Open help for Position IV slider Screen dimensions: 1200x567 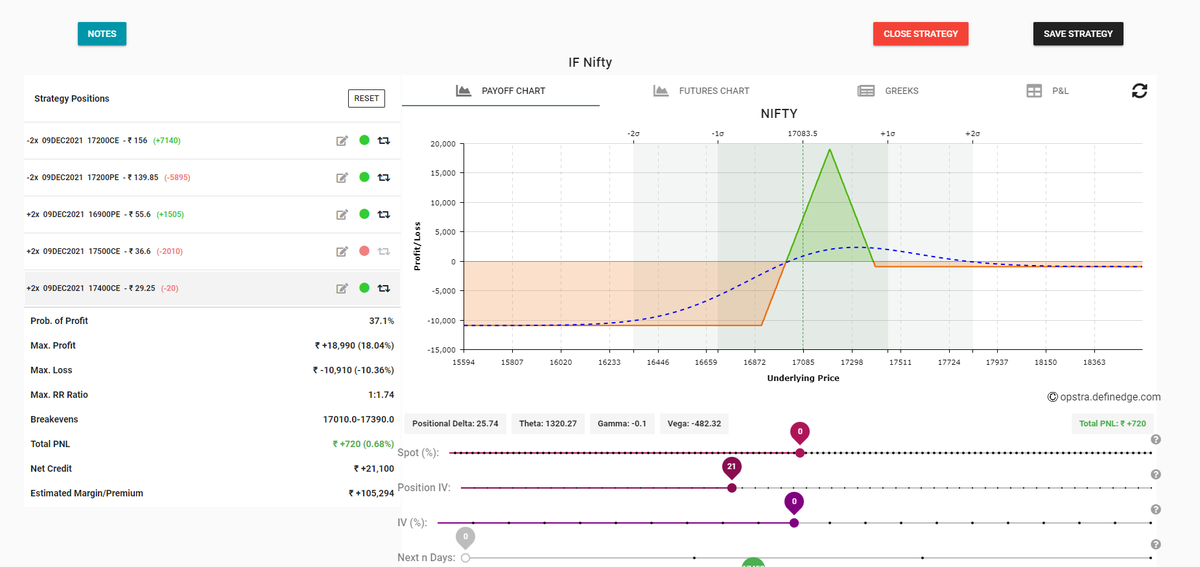click(1156, 474)
